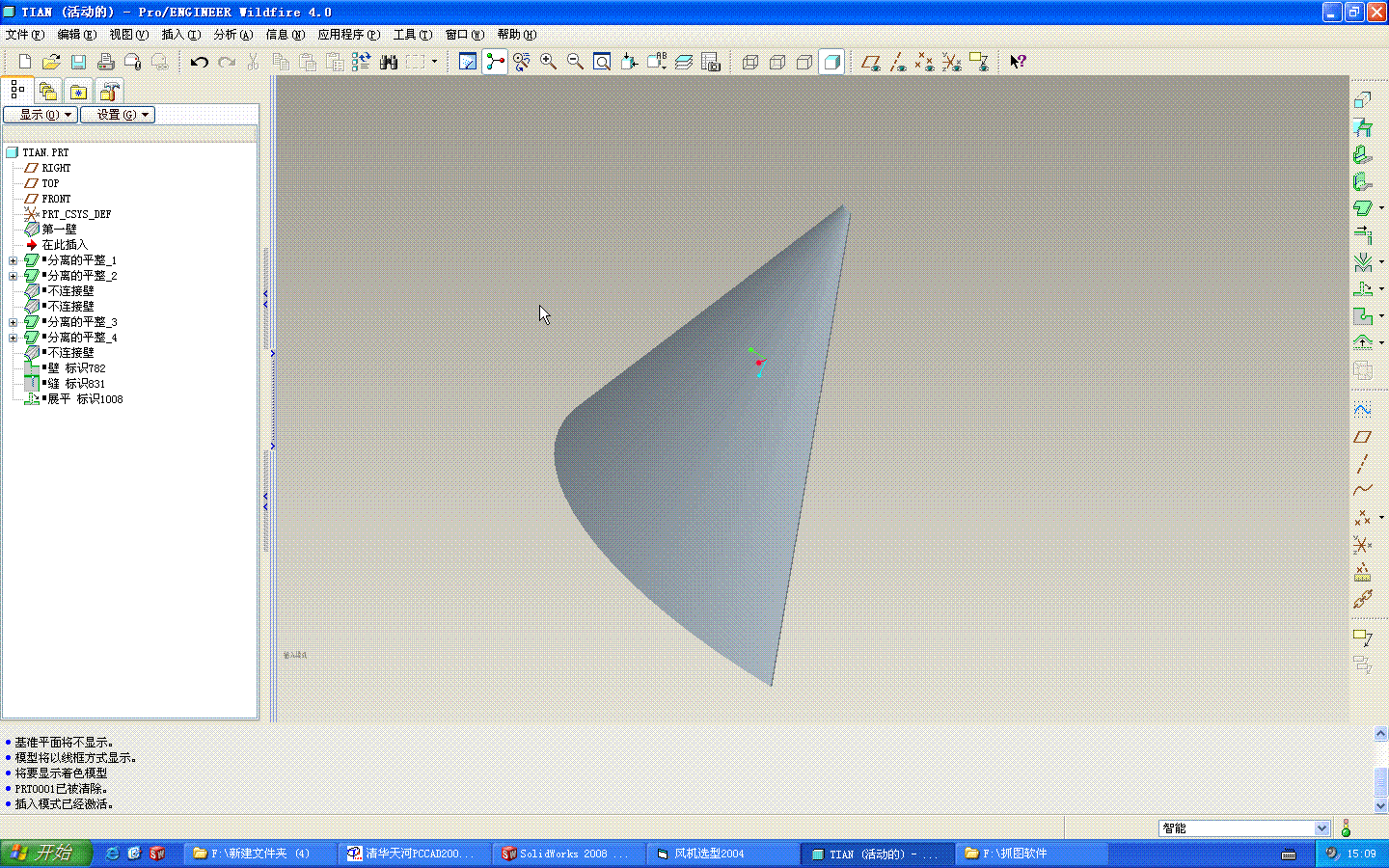The height and width of the screenshot is (868, 1389).
Task: Expand the 分离的平整_4 tree node
Action: (13, 338)
